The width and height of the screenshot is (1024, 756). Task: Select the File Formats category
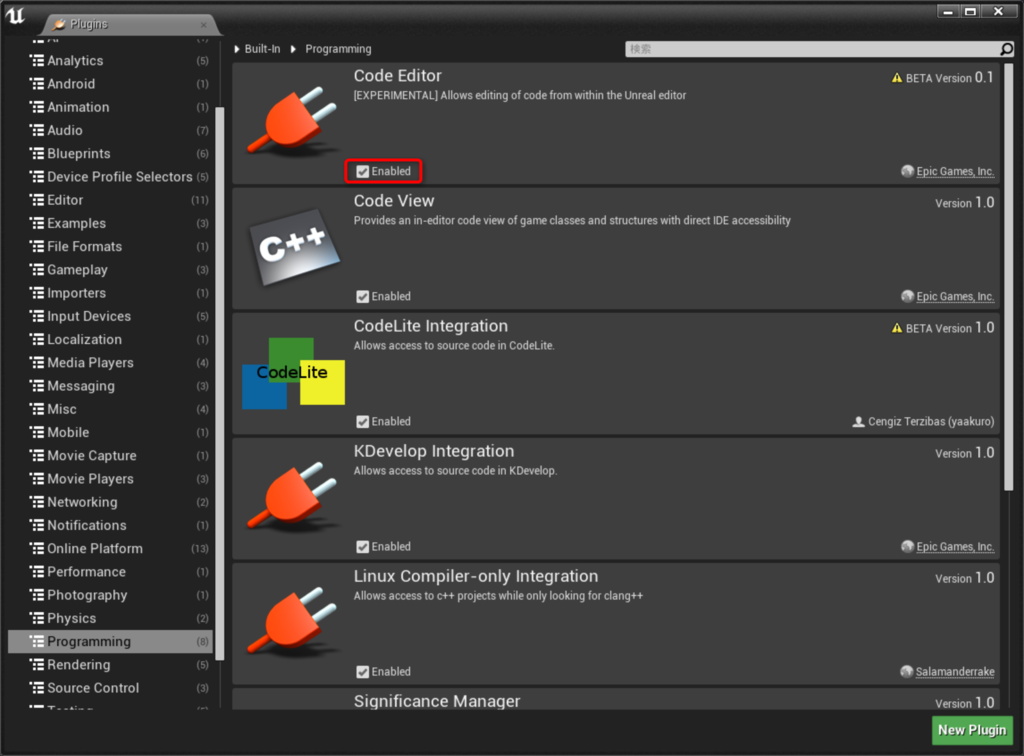110,246
